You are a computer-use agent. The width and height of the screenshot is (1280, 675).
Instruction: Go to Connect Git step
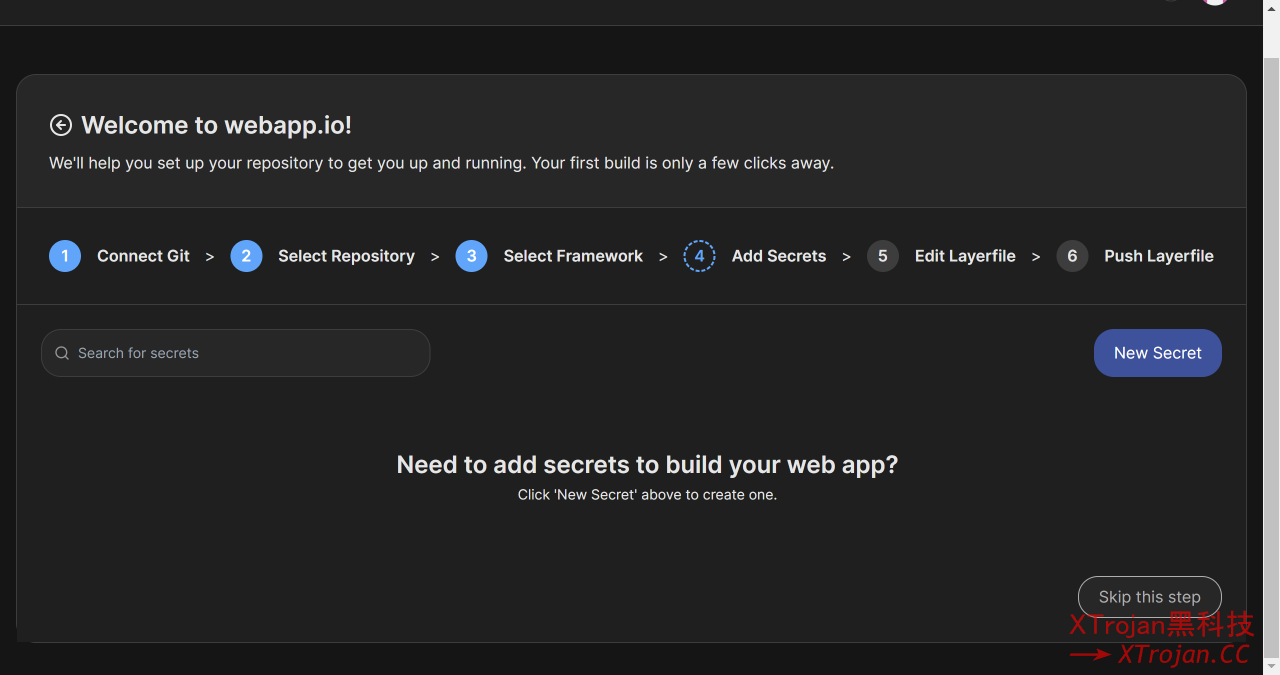(x=143, y=256)
